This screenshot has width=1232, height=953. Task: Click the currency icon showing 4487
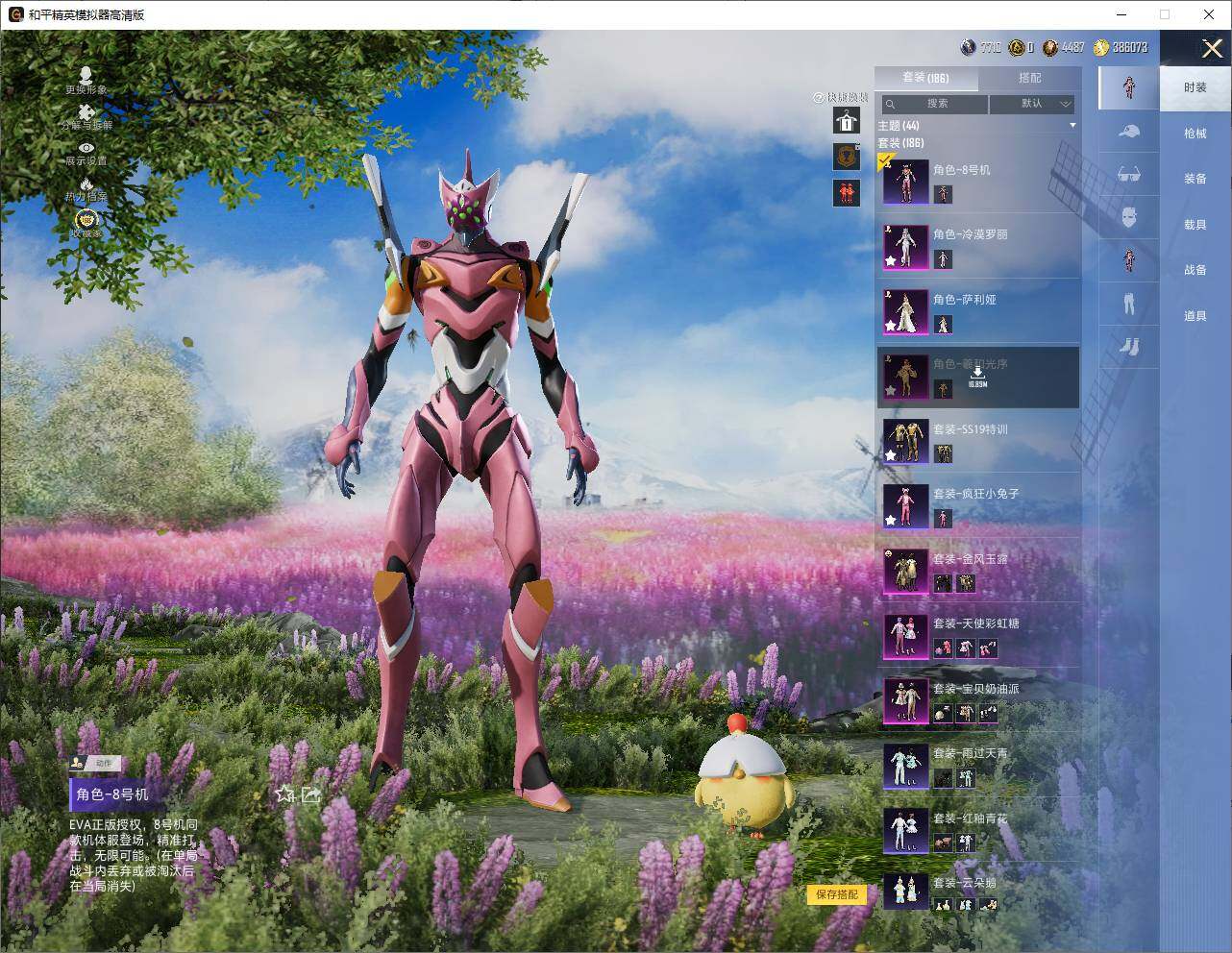click(x=1051, y=47)
